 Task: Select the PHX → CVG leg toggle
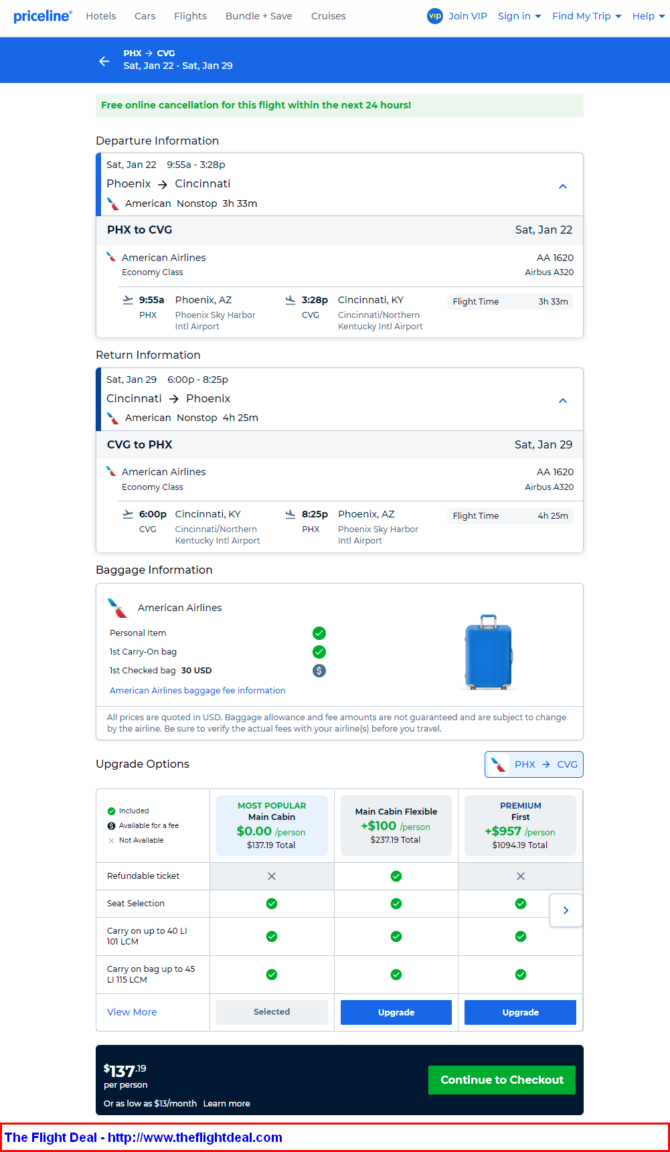[x=534, y=764]
